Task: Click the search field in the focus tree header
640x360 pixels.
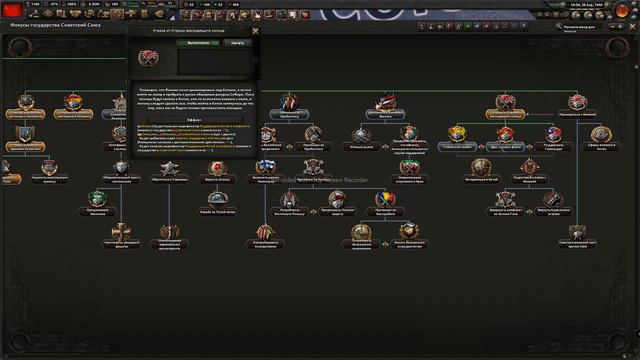Action: point(584,27)
